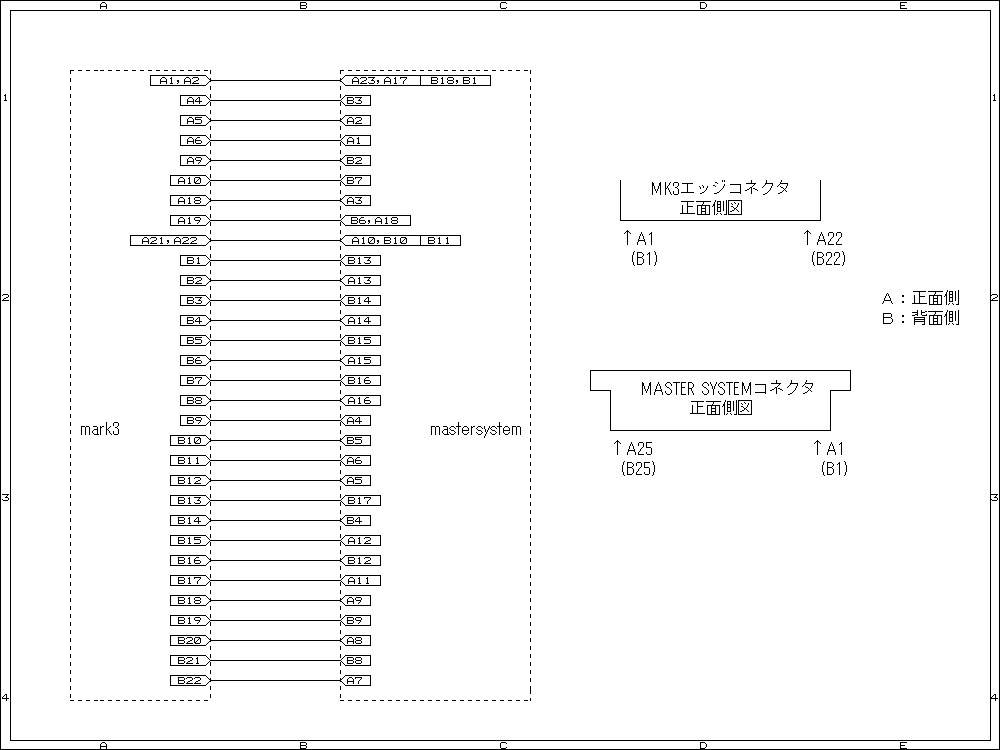Select the 'B6,A18' mastersystem pin label
1000x750 pixels.
tap(375, 221)
